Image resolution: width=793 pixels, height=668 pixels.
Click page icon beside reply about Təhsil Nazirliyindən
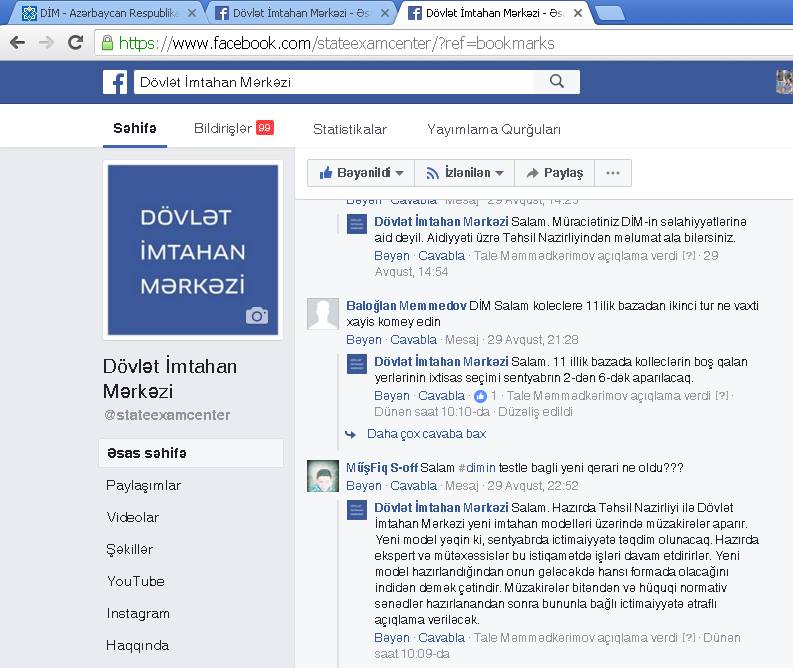tap(357, 224)
